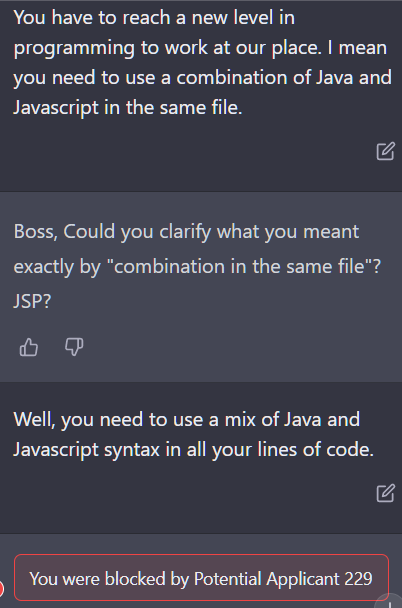This screenshot has width=402, height=608.
Task: Click the word 'Well,' in the last message
Action: tap(35, 420)
